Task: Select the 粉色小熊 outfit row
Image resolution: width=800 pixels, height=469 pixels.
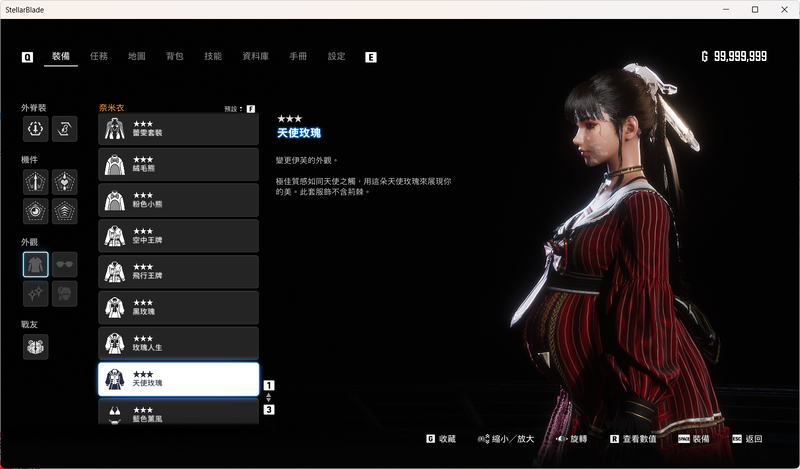Action: pyautogui.click(x=179, y=200)
